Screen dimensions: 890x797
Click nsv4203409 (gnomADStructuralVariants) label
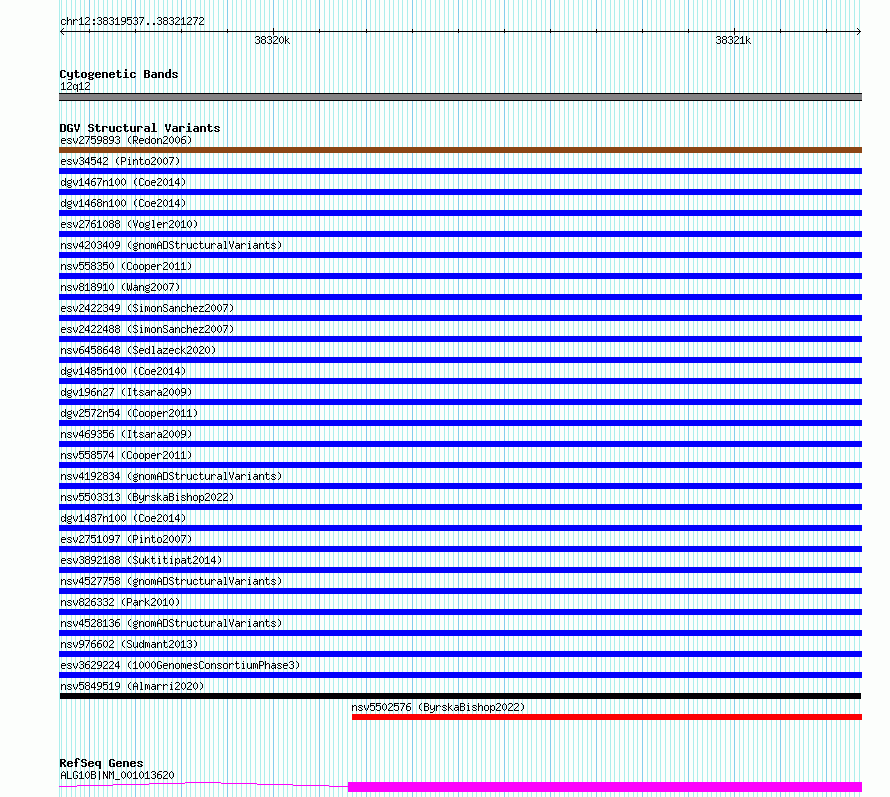tap(171, 245)
